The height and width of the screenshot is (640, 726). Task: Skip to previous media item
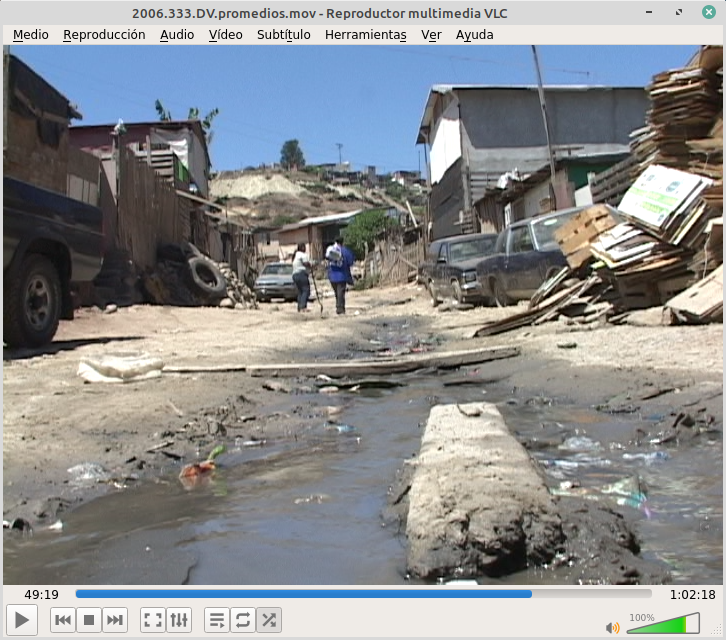(x=63, y=620)
